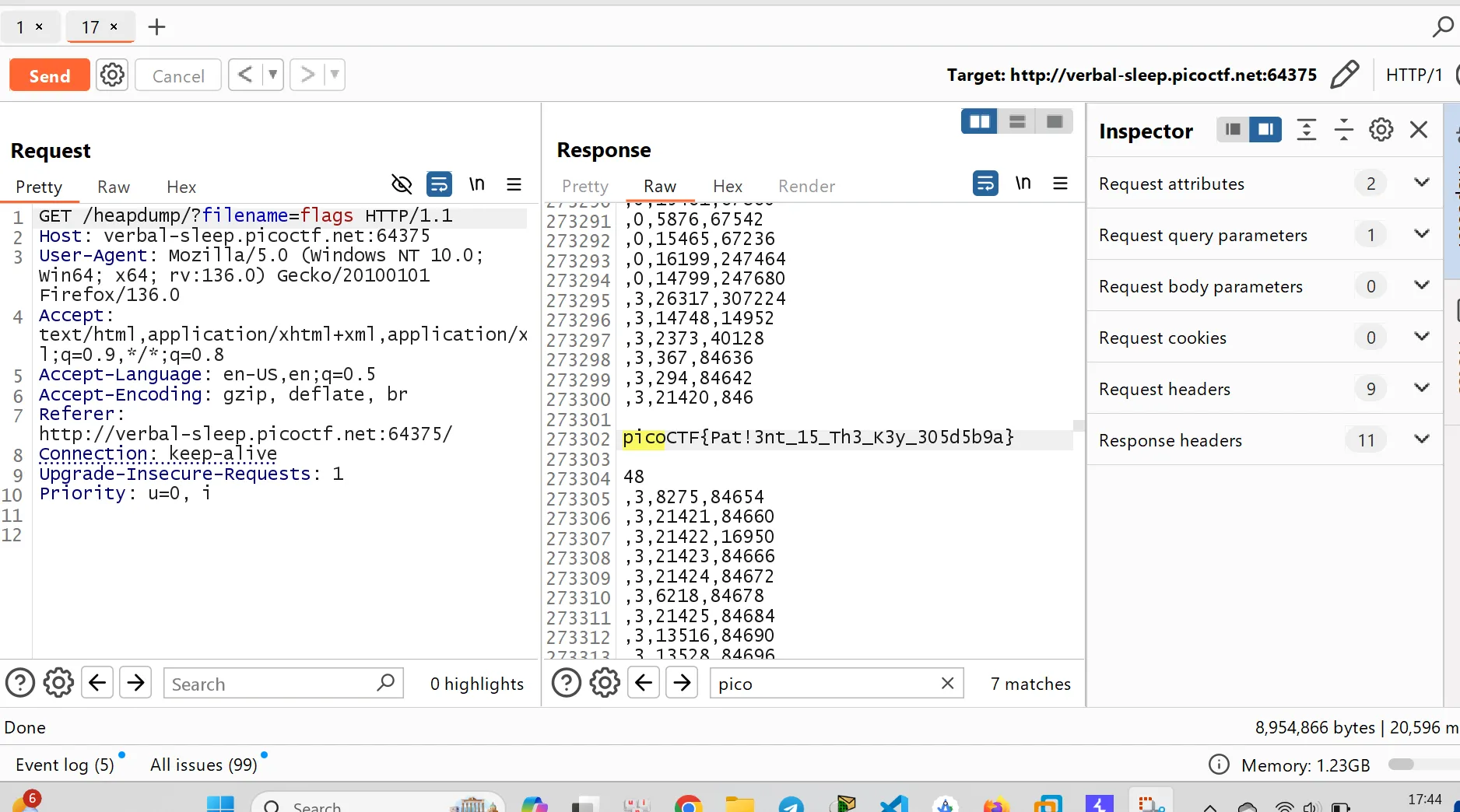Click next match arrow in response search
This screenshot has height=812, width=1460.
click(x=682, y=683)
